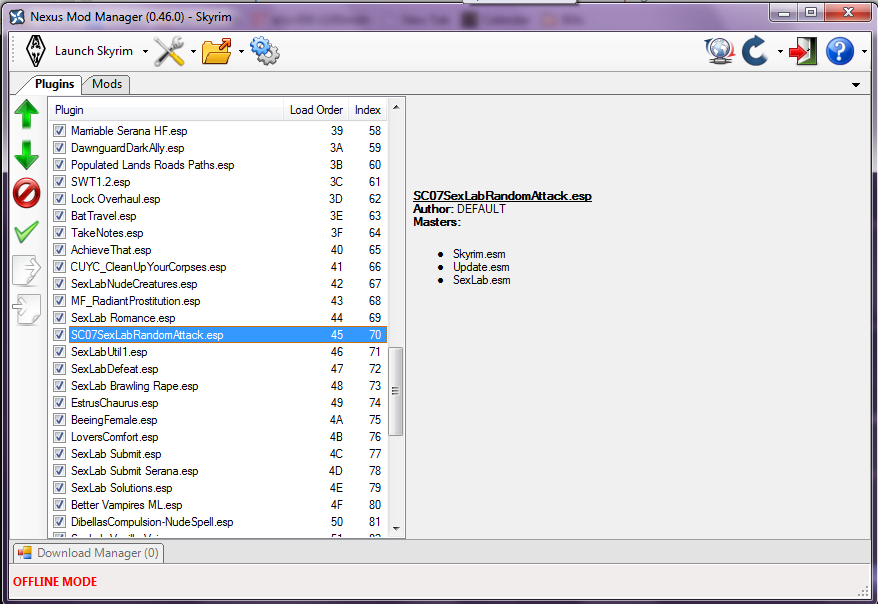Toggle AchieveThat.esp checkbox

click(x=59, y=250)
